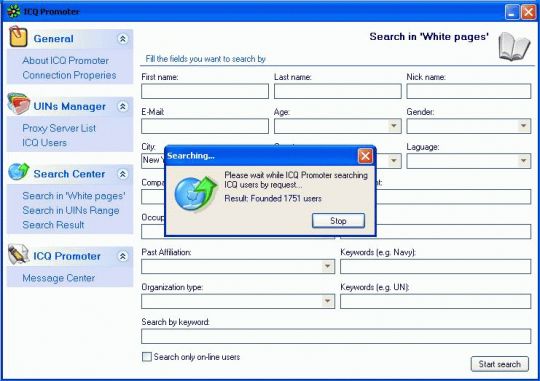Viewport: 540px width, 381px height.
Task: Click the ICQ Promoter sidebar header text
Action: (67, 256)
